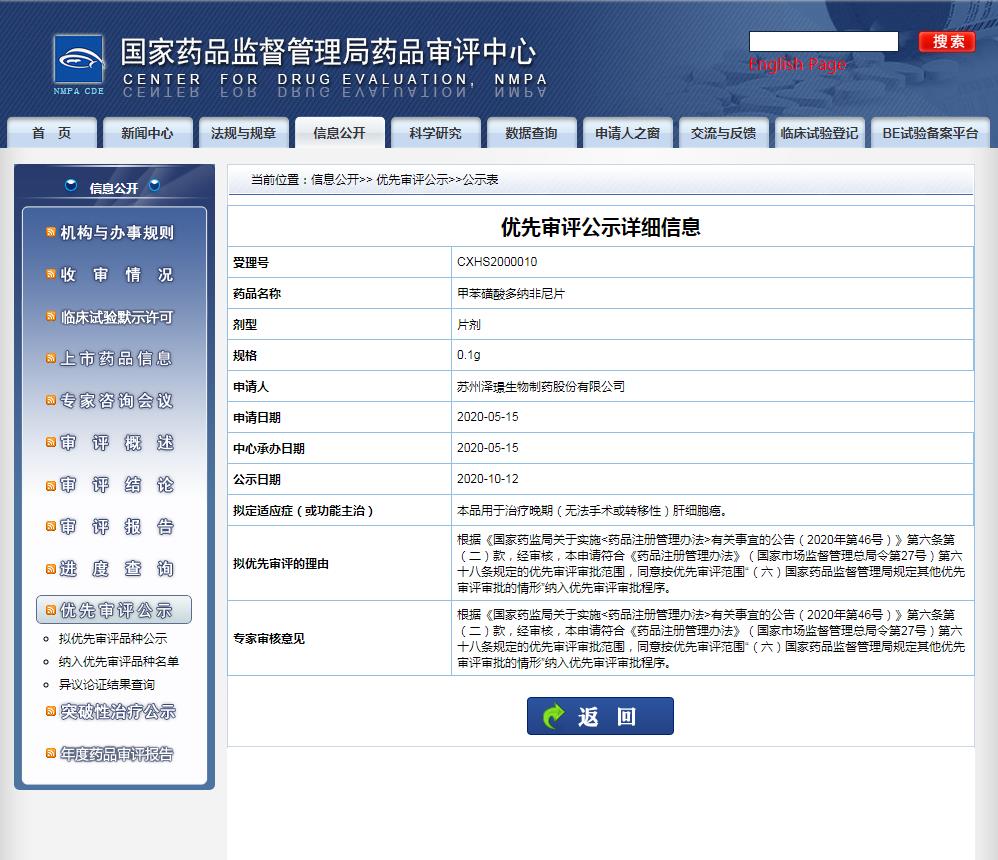Click the 专家审核意见 row label
The image size is (998, 860).
point(269,638)
